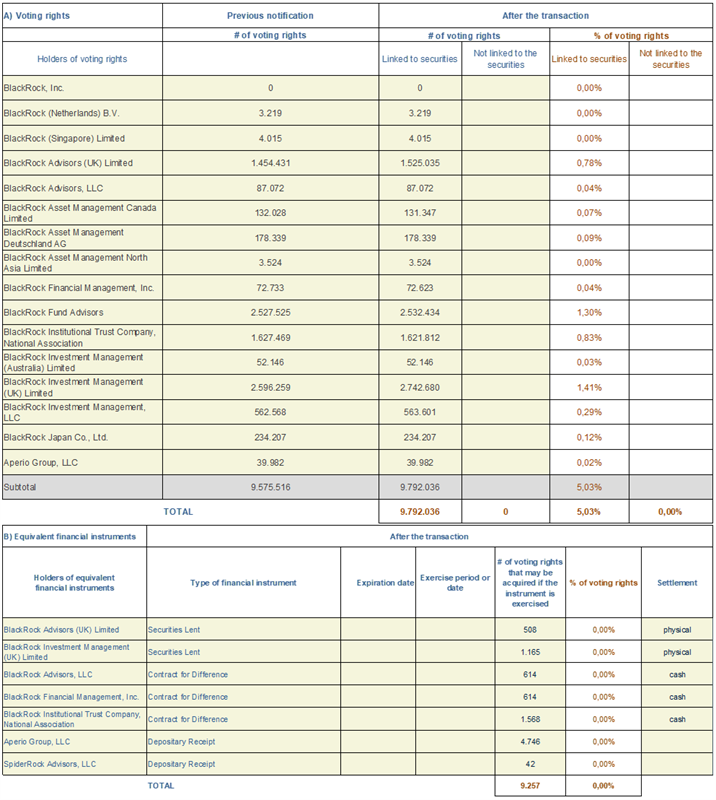Click the 0,12% percentage cell
Image resolution: width=716 pixels, height=800 pixels.
coord(589,437)
